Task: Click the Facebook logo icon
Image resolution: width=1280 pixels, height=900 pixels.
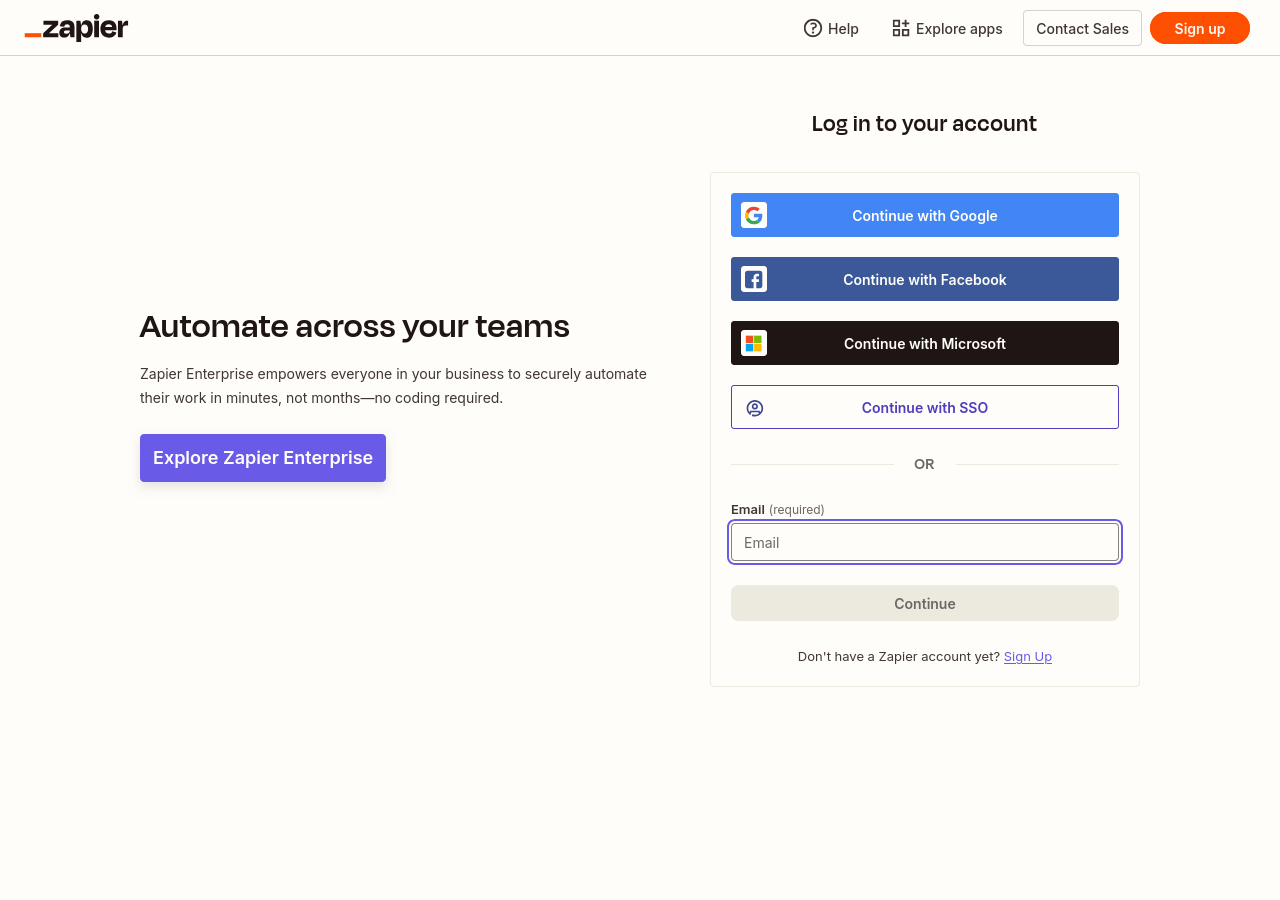Action: point(754,279)
